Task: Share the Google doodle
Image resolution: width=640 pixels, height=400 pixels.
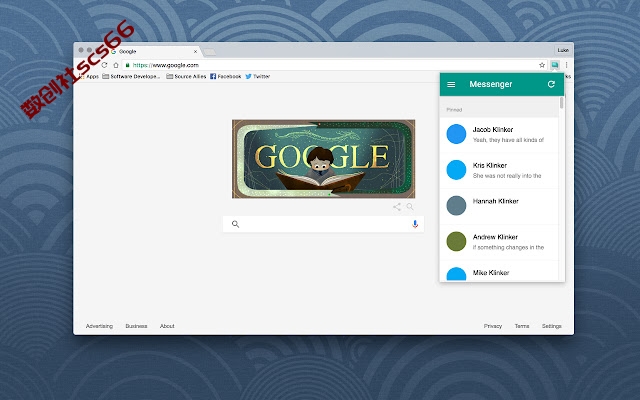Action: pos(397,207)
